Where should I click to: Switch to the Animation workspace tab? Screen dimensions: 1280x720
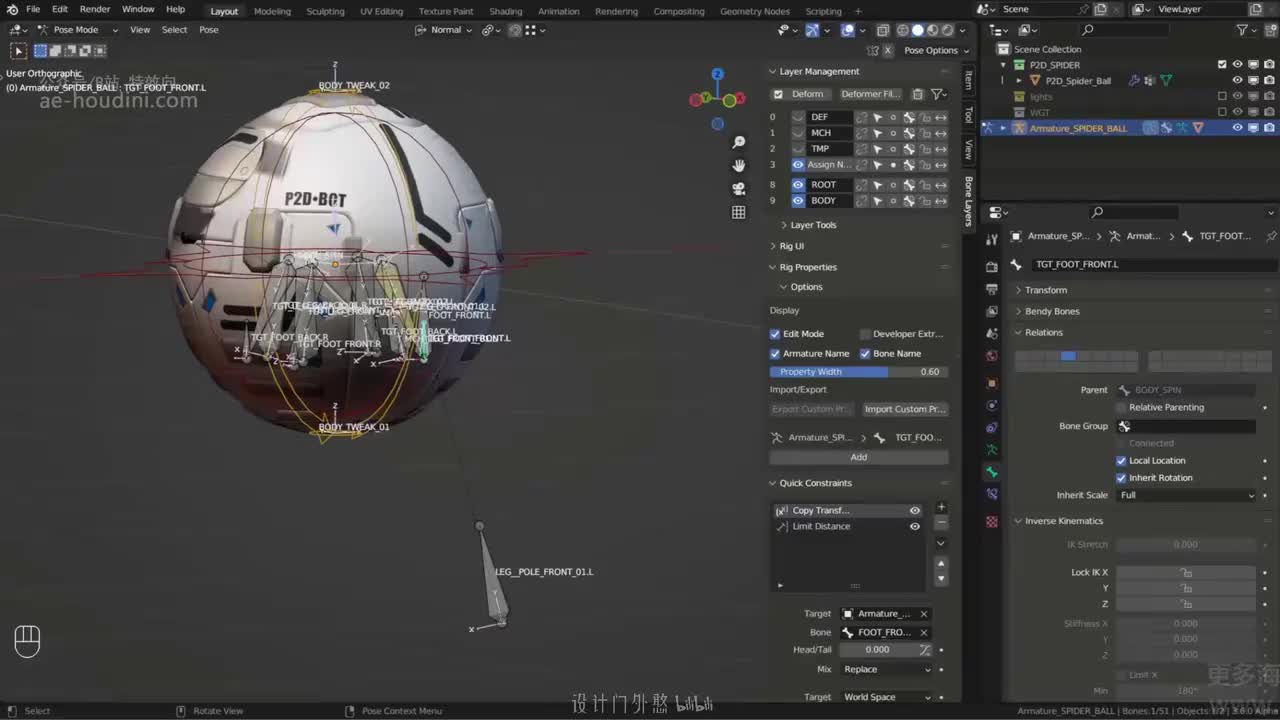point(558,11)
